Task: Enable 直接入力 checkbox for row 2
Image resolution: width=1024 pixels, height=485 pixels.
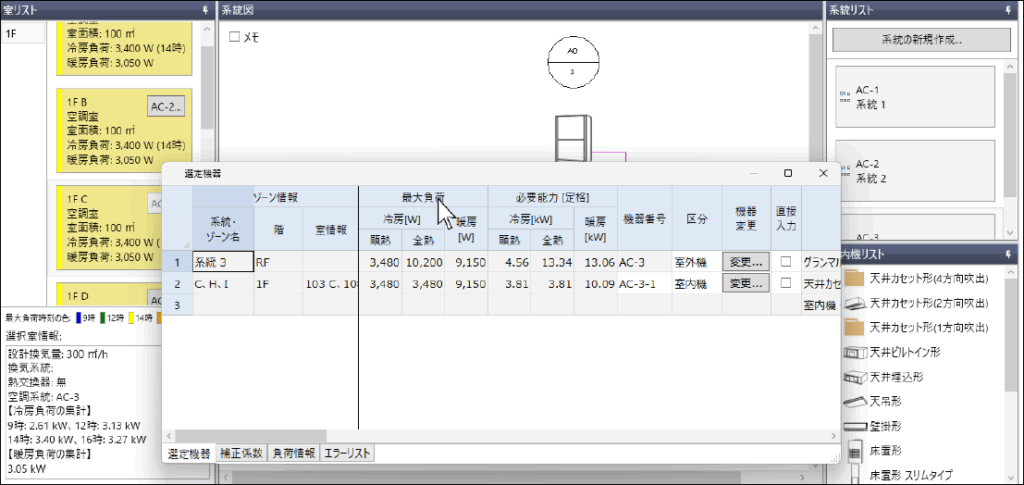Action: click(x=785, y=284)
